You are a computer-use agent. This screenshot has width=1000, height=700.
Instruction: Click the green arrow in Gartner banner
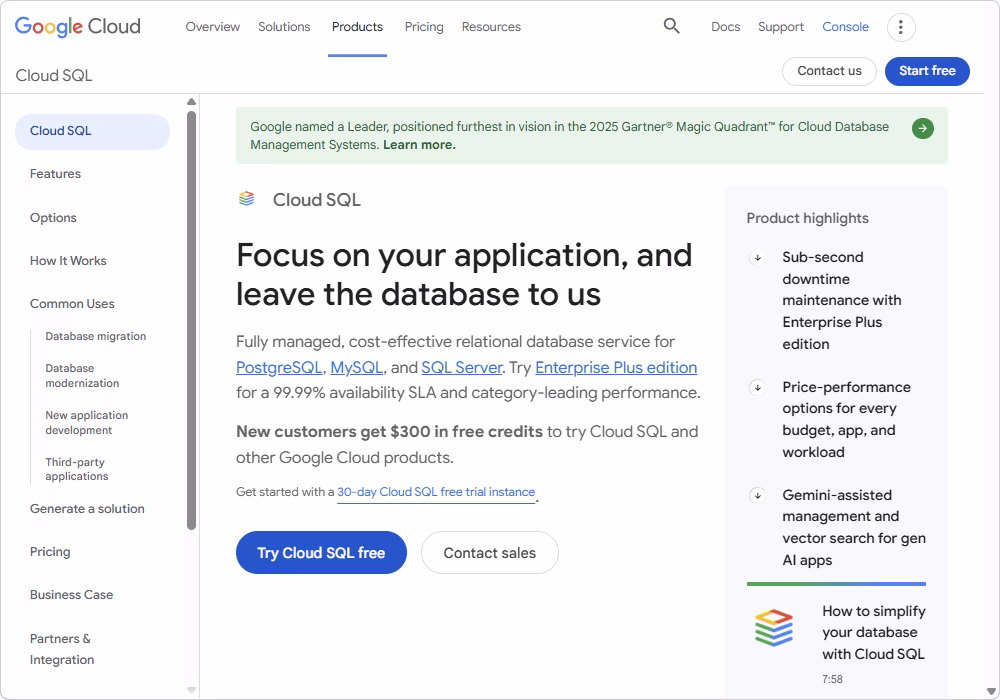pyautogui.click(x=922, y=128)
